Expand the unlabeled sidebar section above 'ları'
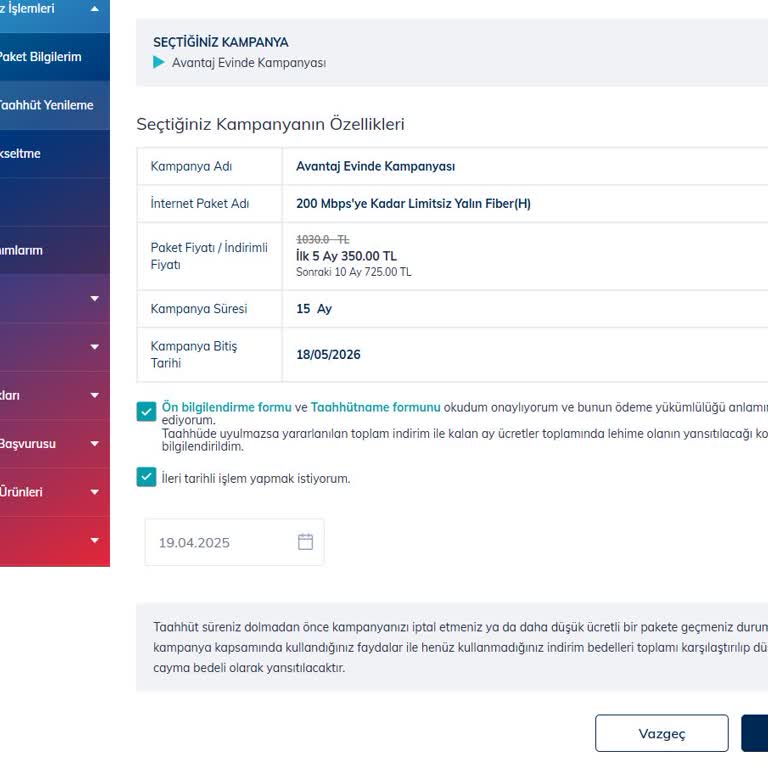Screen dimensions: 768x768 point(95,347)
